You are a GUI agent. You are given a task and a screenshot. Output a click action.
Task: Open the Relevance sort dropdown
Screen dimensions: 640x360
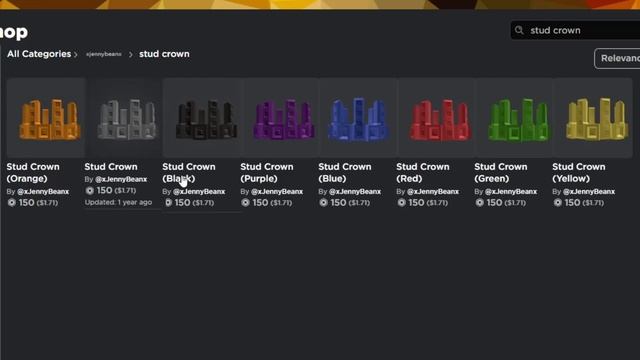tap(617, 58)
